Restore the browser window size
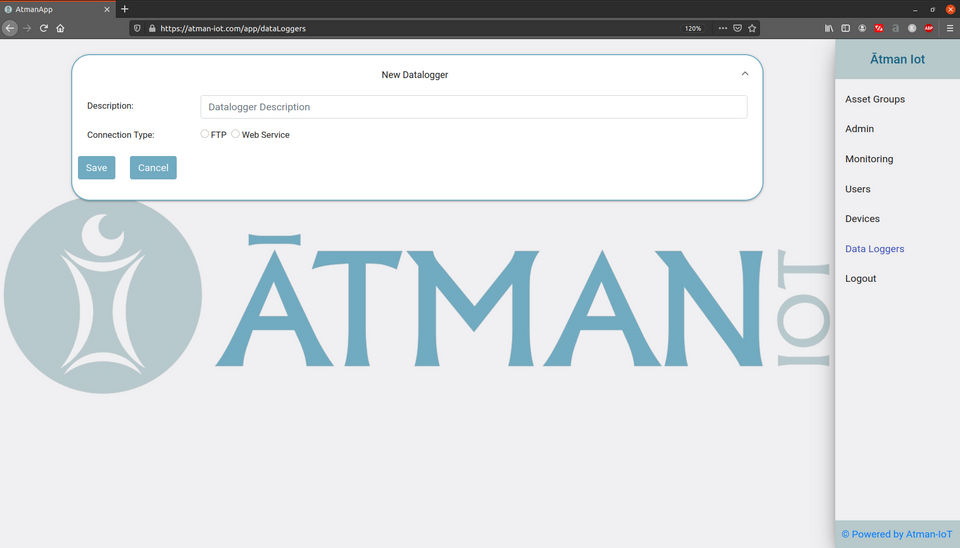This screenshot has width=960, height=548. [932, 10]
